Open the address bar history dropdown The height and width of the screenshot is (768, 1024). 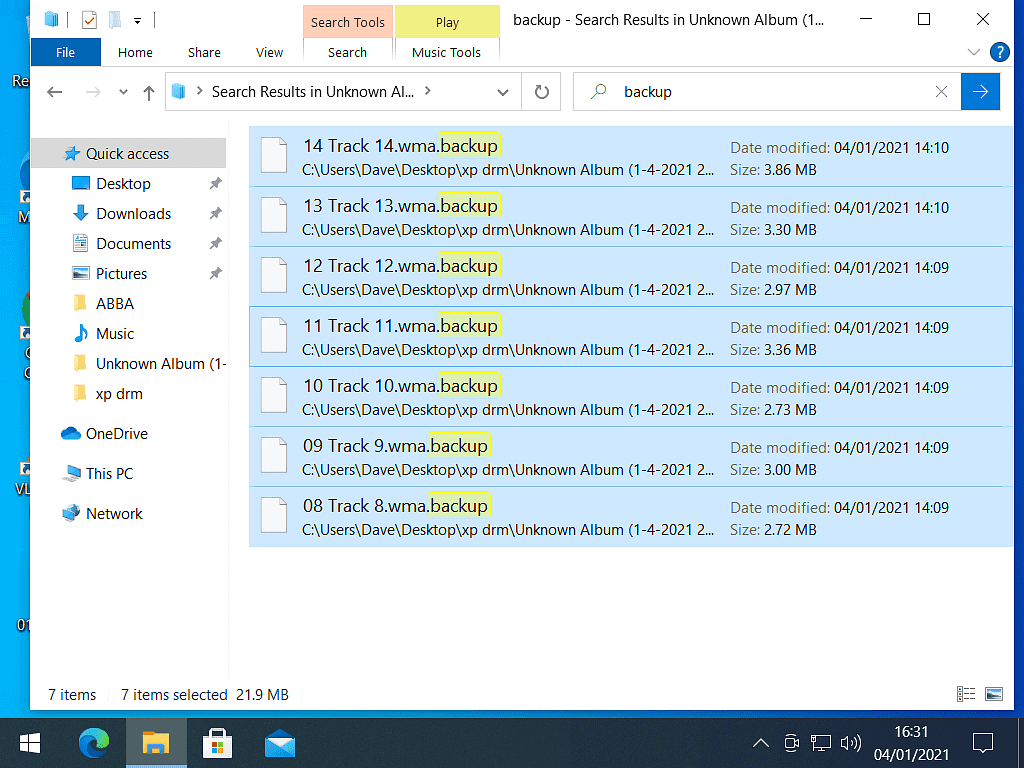pos(503,91)
